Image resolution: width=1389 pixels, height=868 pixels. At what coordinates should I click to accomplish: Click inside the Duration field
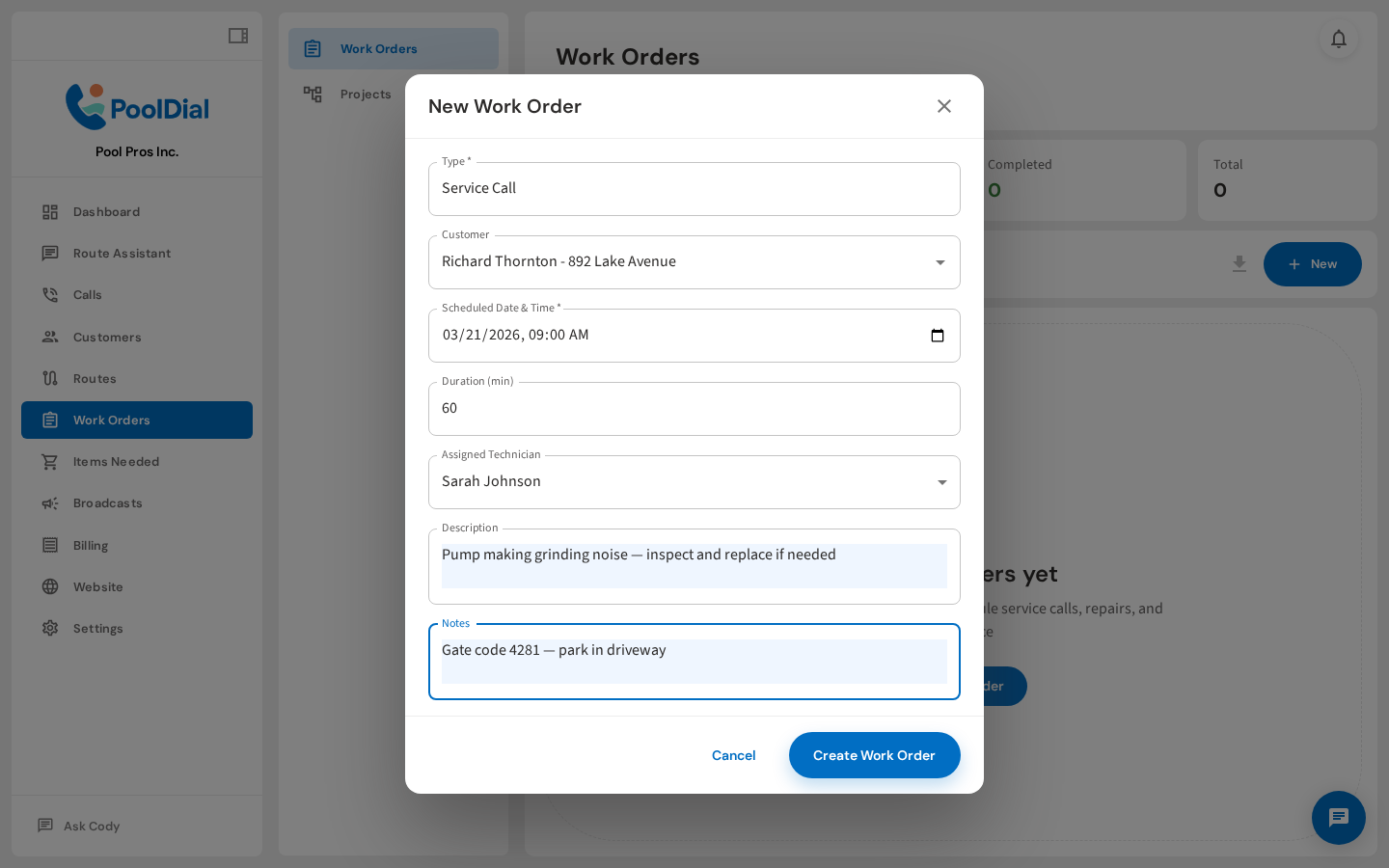tap(694, 408)
